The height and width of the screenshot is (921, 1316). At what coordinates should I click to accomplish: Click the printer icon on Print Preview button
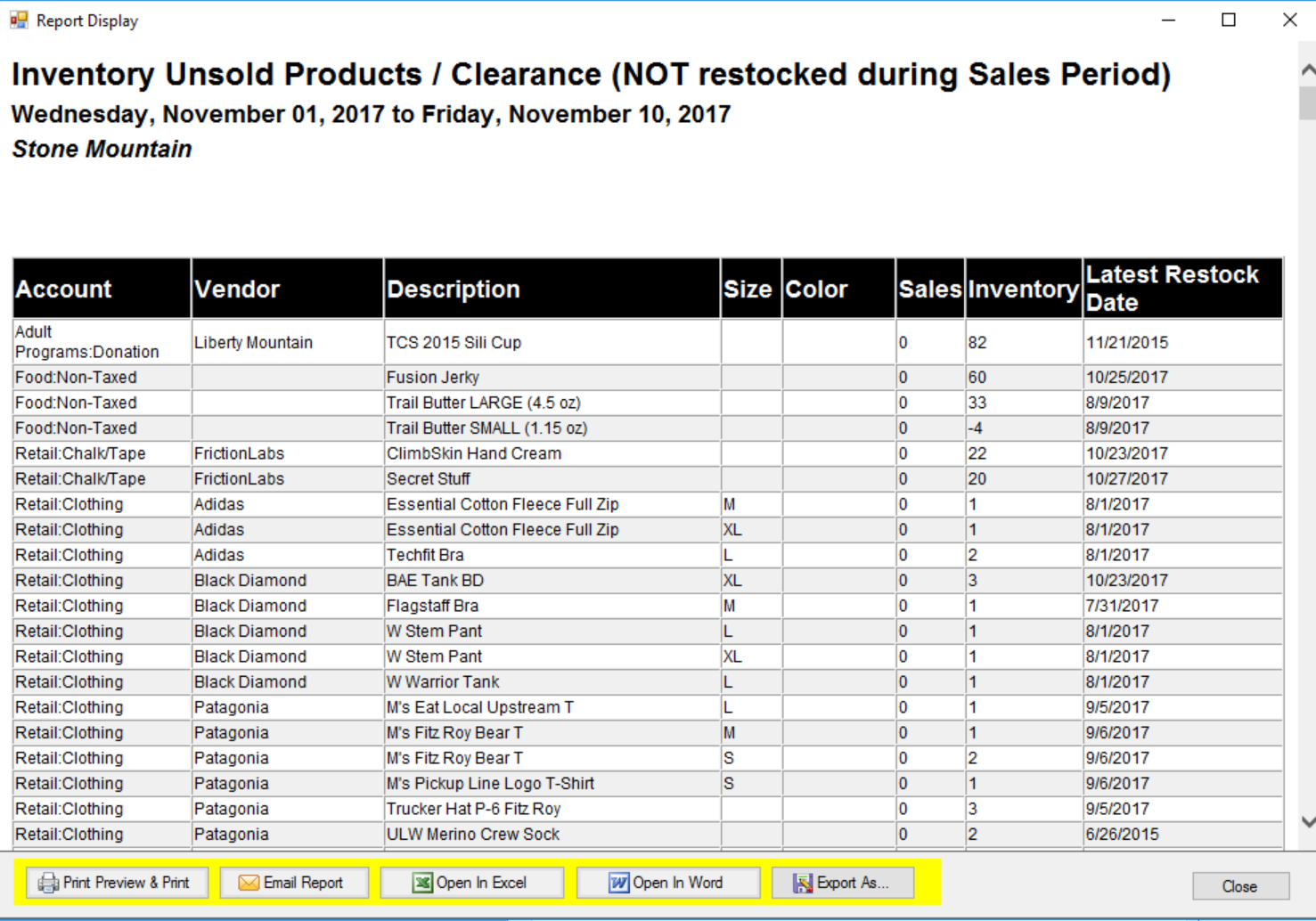[x=48, y=883]
